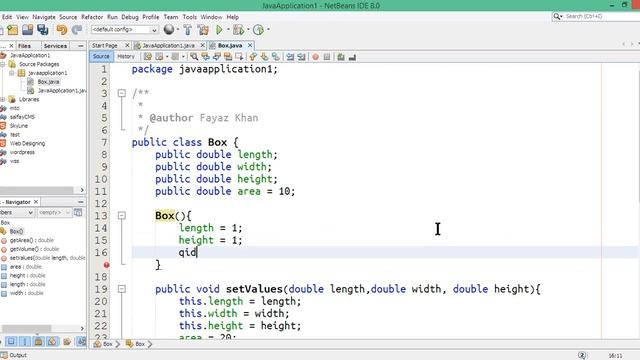640x360 pixels.
Task: Toggle Rectangular Selection in editor toolbar
Action: [x=239, y=57]
